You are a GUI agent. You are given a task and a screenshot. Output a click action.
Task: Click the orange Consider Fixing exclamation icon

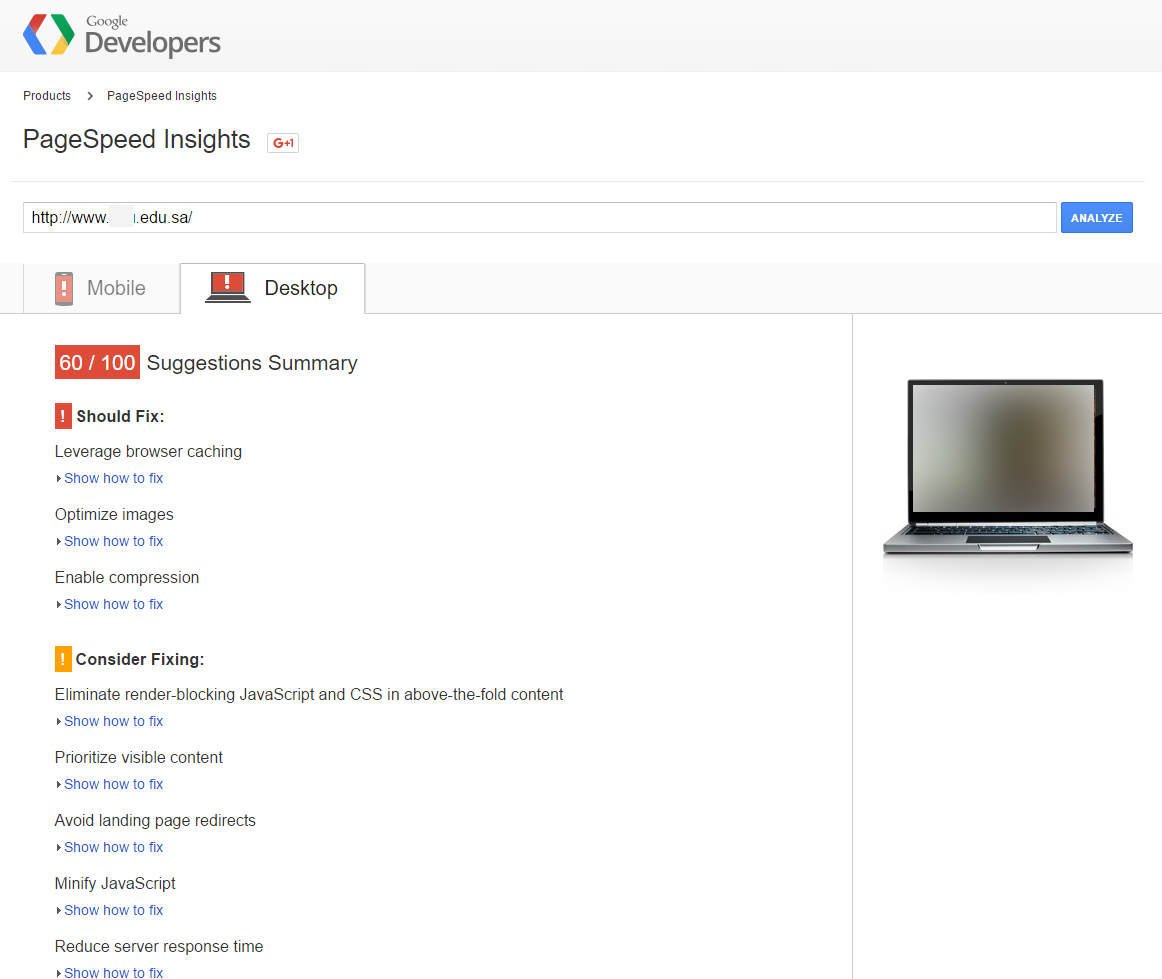click(63, 659)
